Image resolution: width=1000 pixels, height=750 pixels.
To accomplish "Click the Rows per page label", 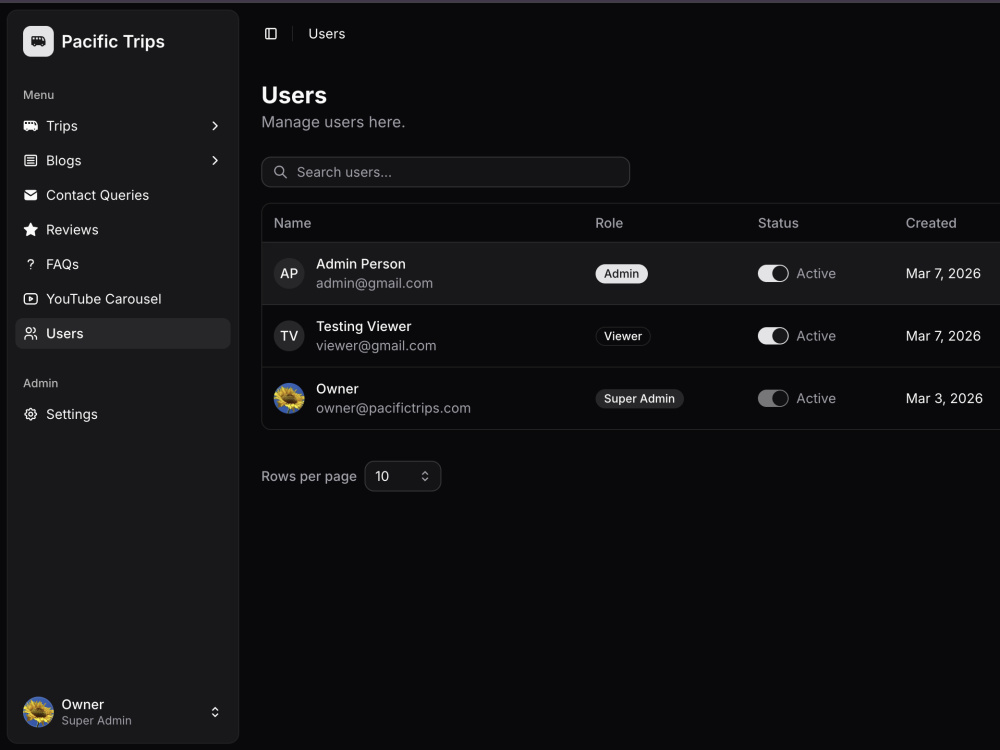I will click(x=309, y=476).
